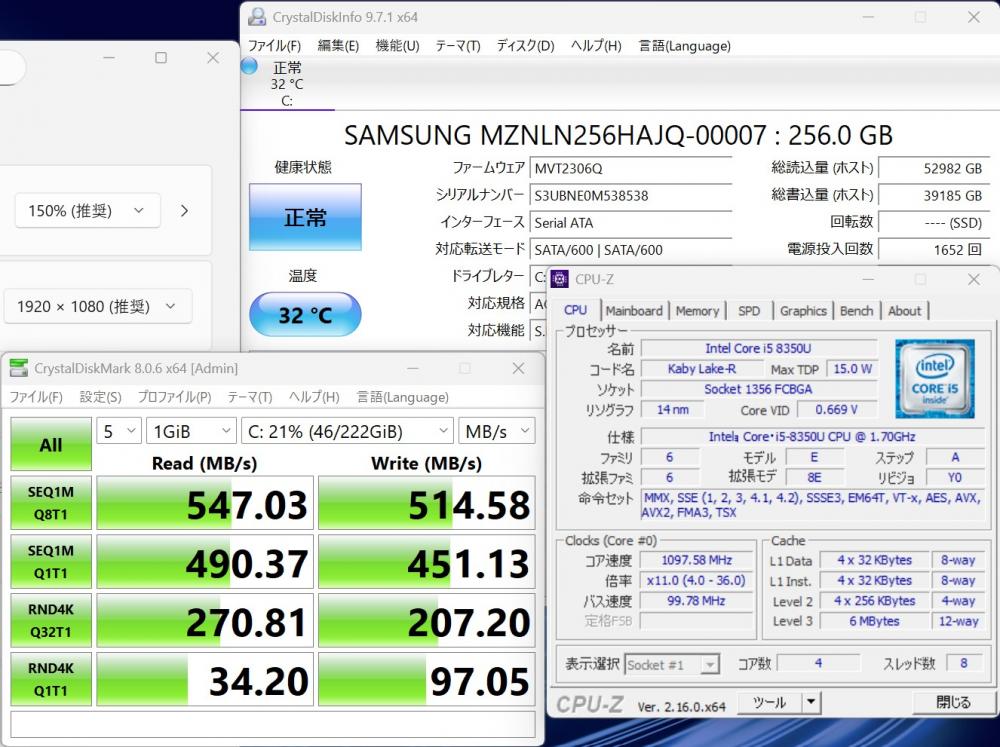The height and width of the screenshot is (747, 1000).
Task: Open the MB/s unit dropdown
Action: pyautogui.click(x=497, y=431)
